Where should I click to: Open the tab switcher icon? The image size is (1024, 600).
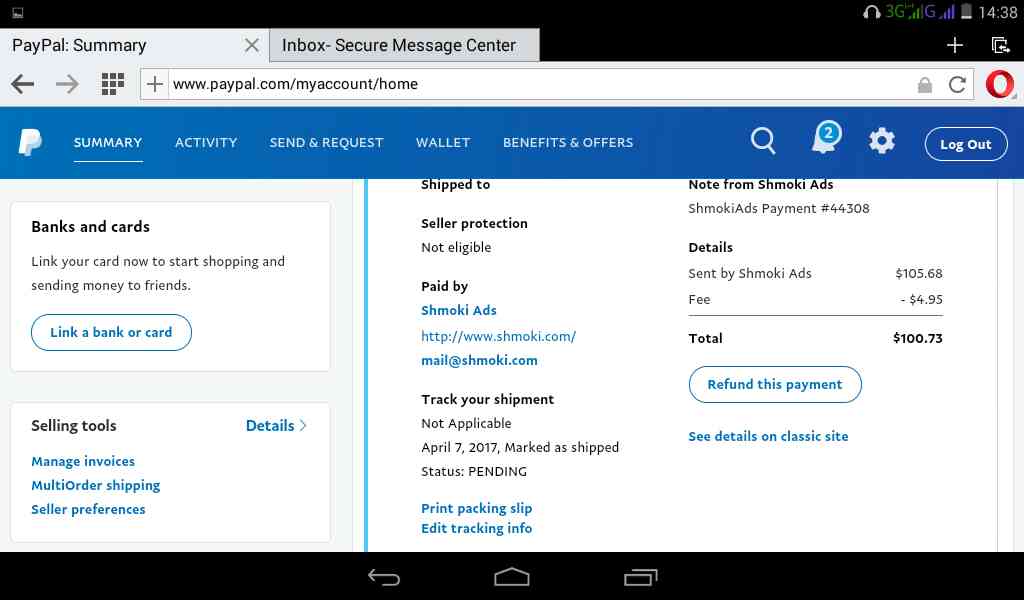pyautogui.click(x=1000, y=45)
